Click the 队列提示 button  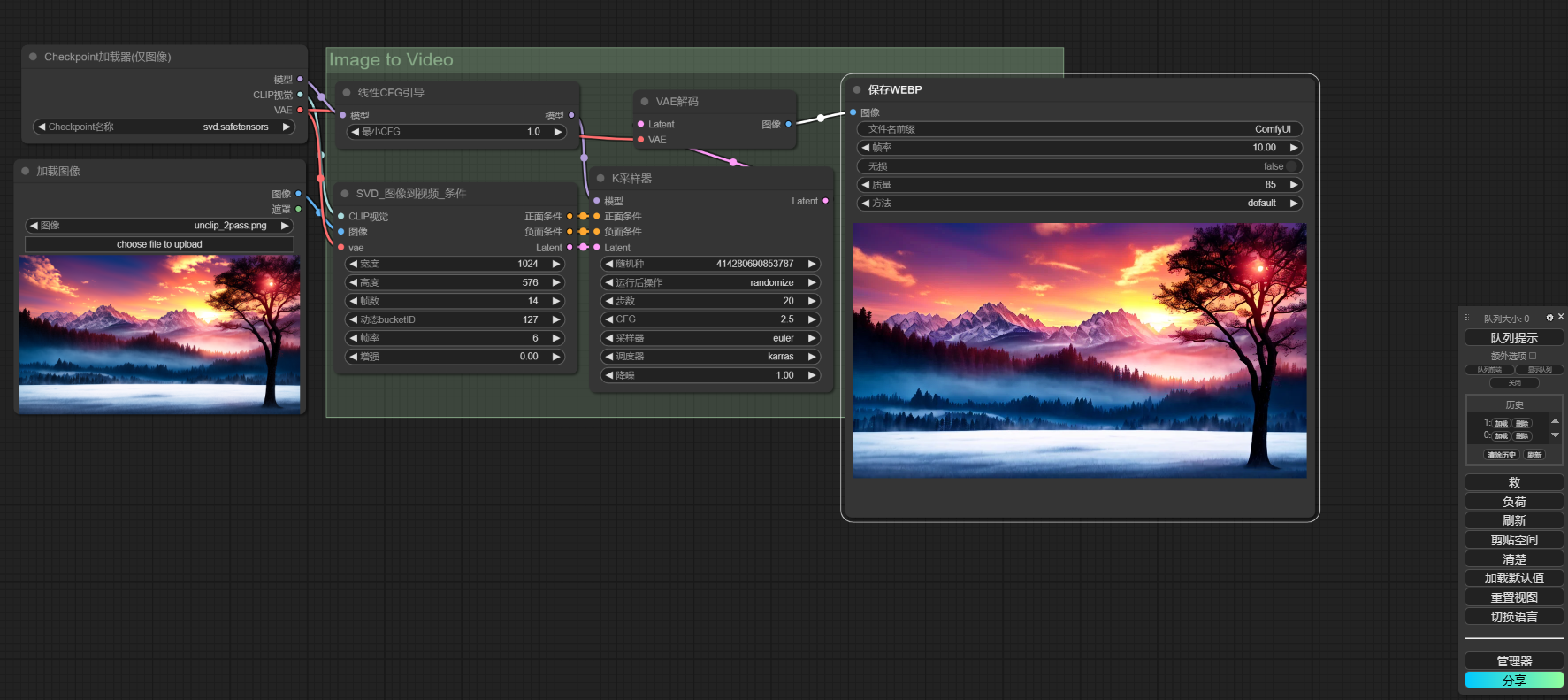(1514, 338)
